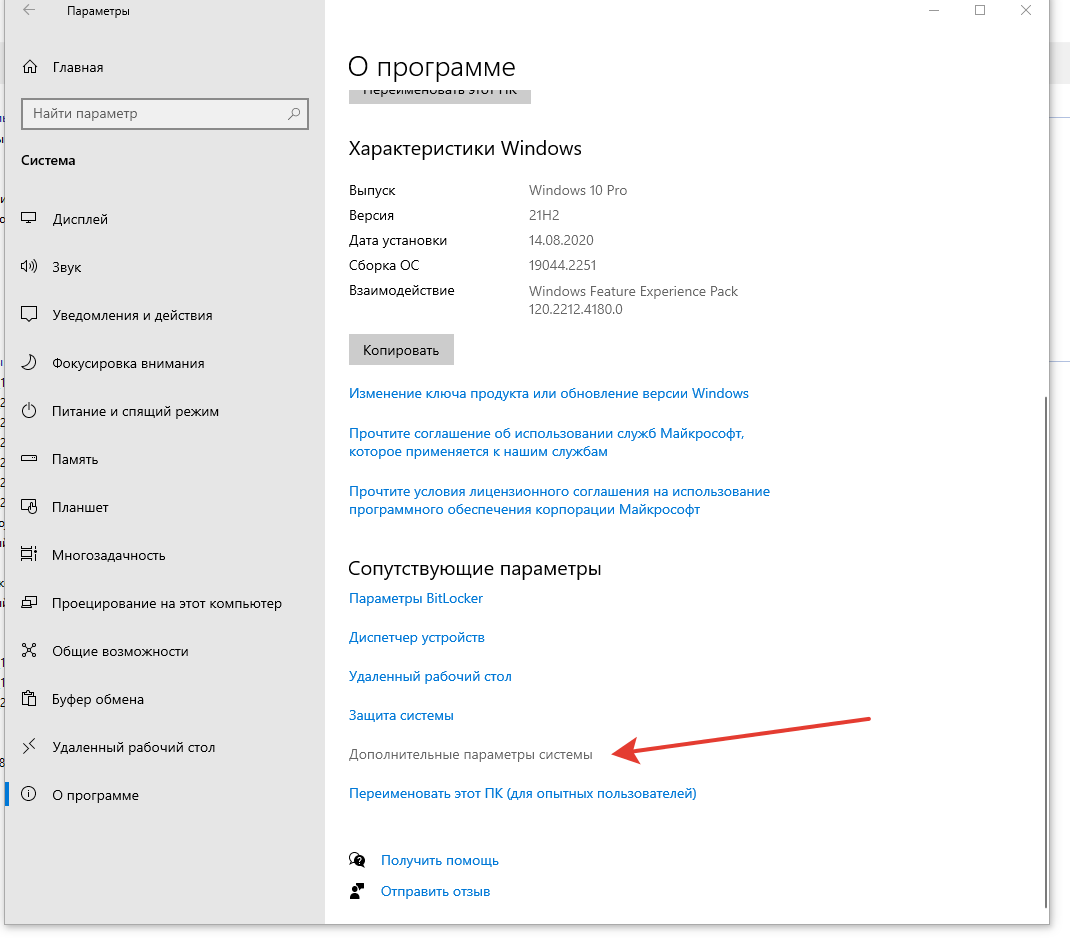The width and height of the screenshot is (1070, 940).
Task: Open Фокусировка внимания settings
Action: point(128,363)
